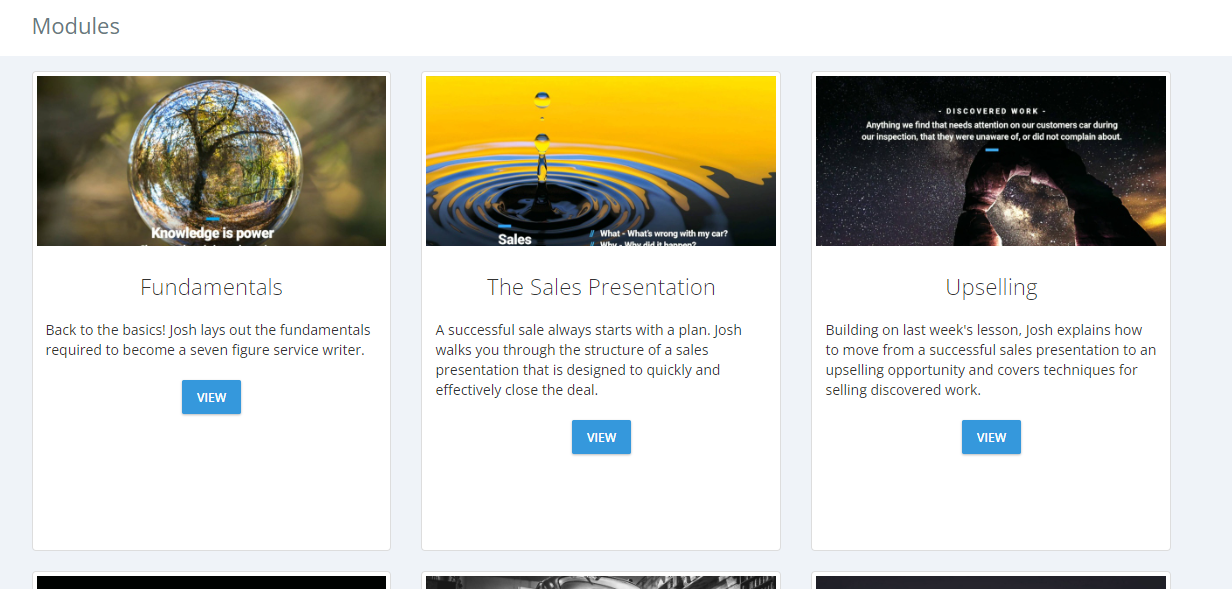Click the 'Building on last week's lesson' description
1232x589 pixels.
[990, 360]
